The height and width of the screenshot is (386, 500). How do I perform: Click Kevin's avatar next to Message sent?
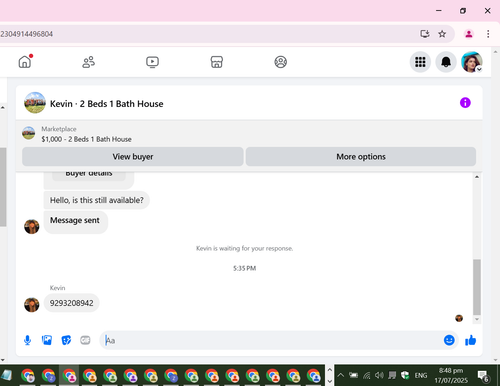(x=32, y=227)
